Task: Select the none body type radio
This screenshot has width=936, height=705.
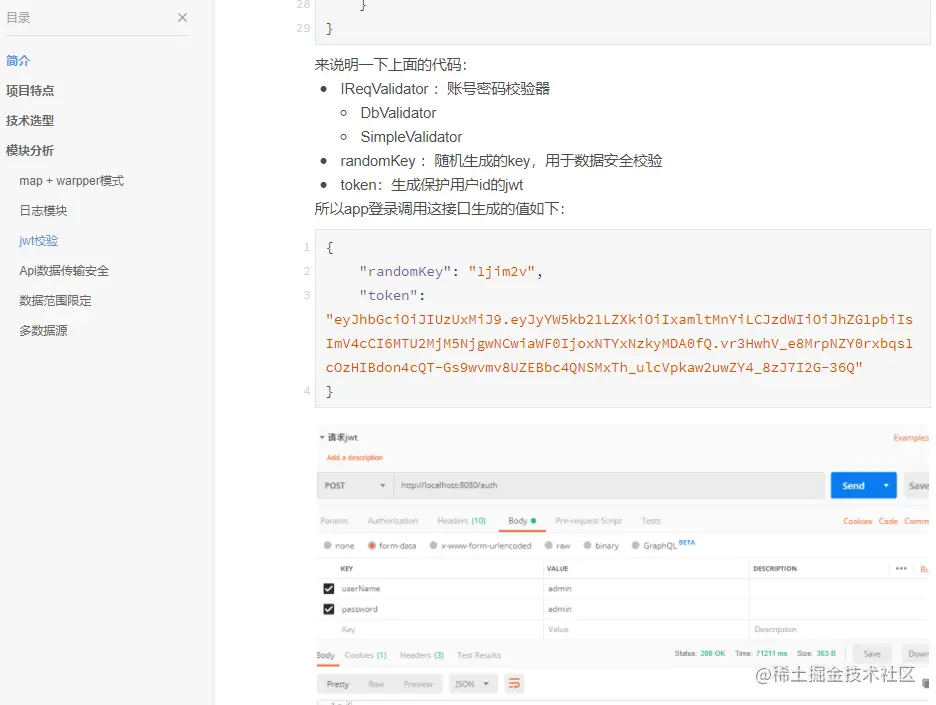Action: (328, 545)
